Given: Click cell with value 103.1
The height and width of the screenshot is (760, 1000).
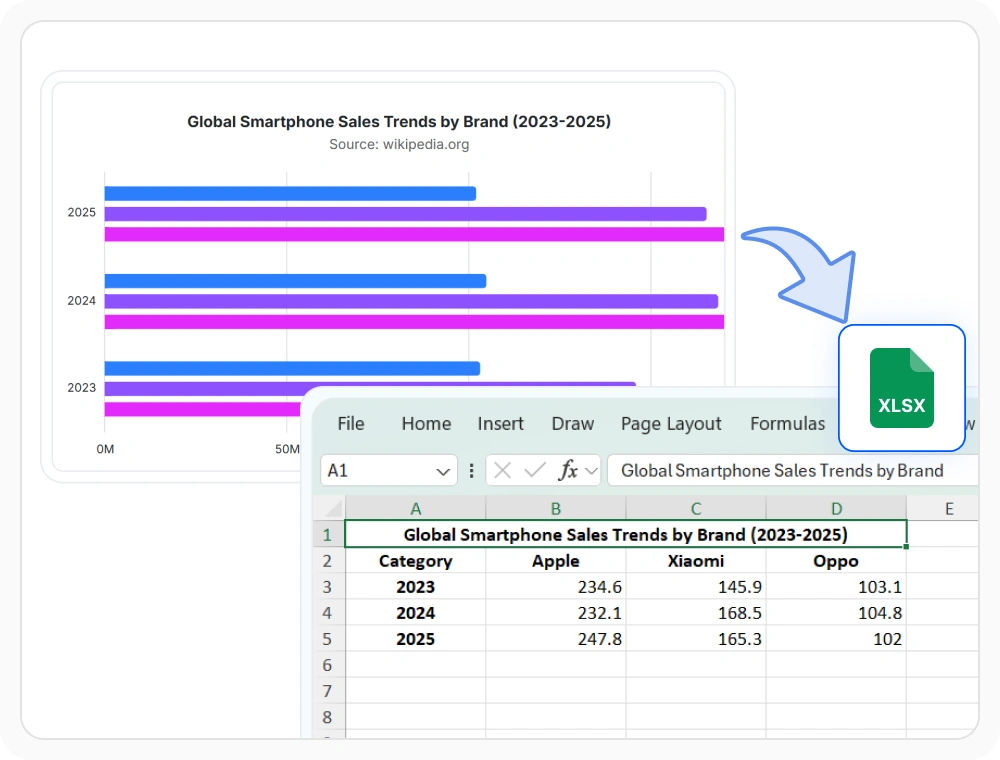Looking at the screenshot, I should pos(836,587).
